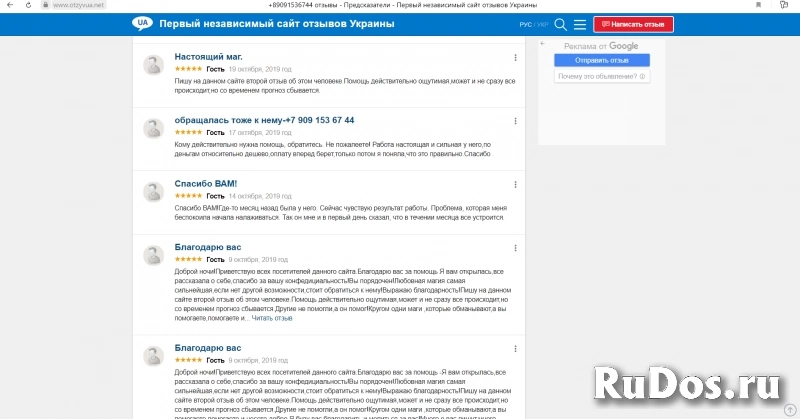Viewport: 800px width, 419px height.
Task: Click the avatar of 'Спасибо ВАМ!' review
Action: 154,193
